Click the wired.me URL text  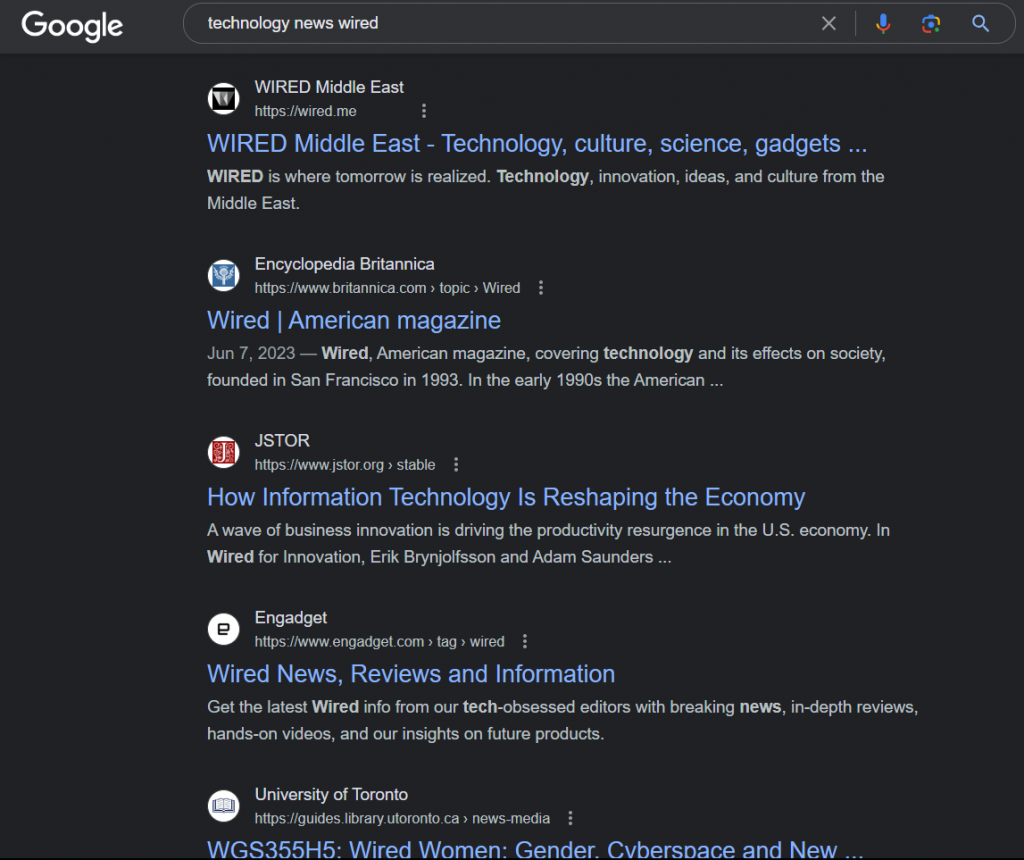pos(305,111)
